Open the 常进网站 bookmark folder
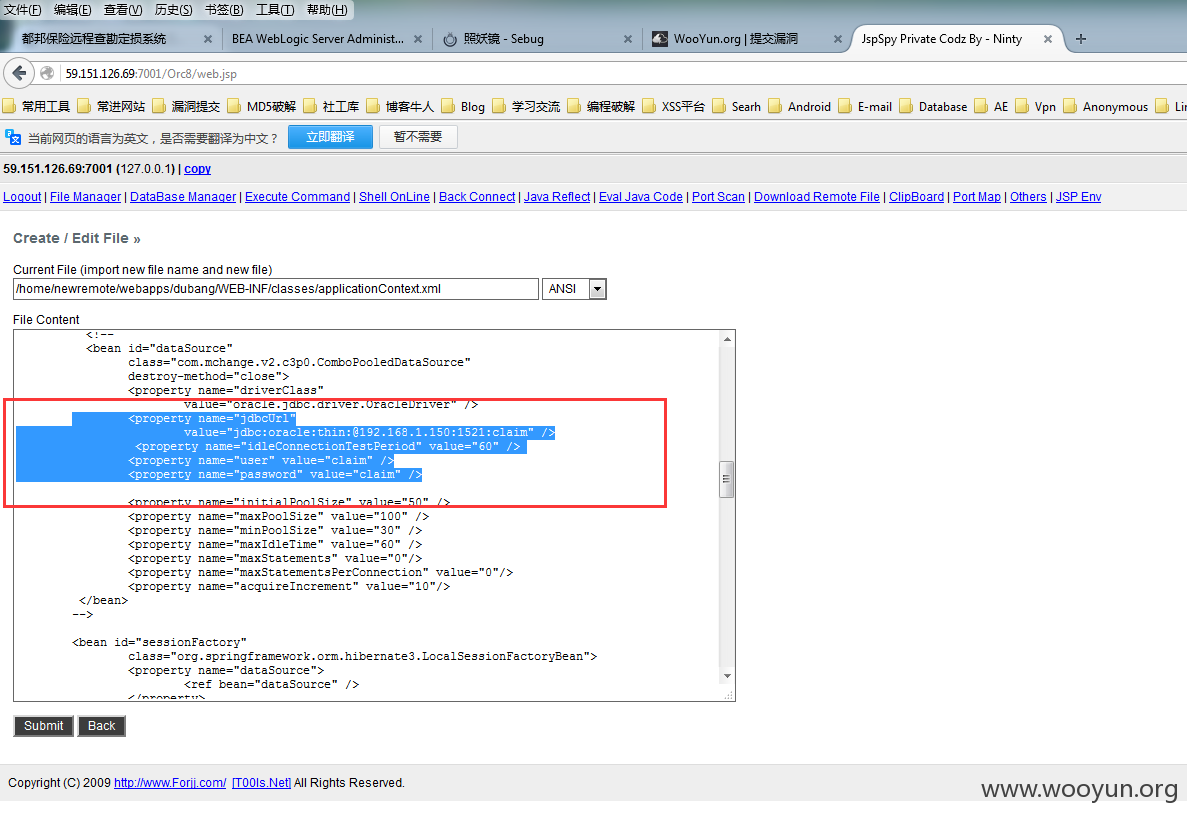1187x818 pixels. [112, 107]
